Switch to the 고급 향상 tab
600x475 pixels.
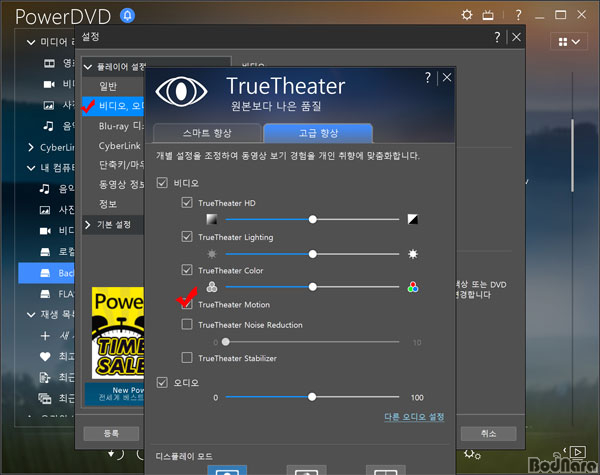pos(318,133)
